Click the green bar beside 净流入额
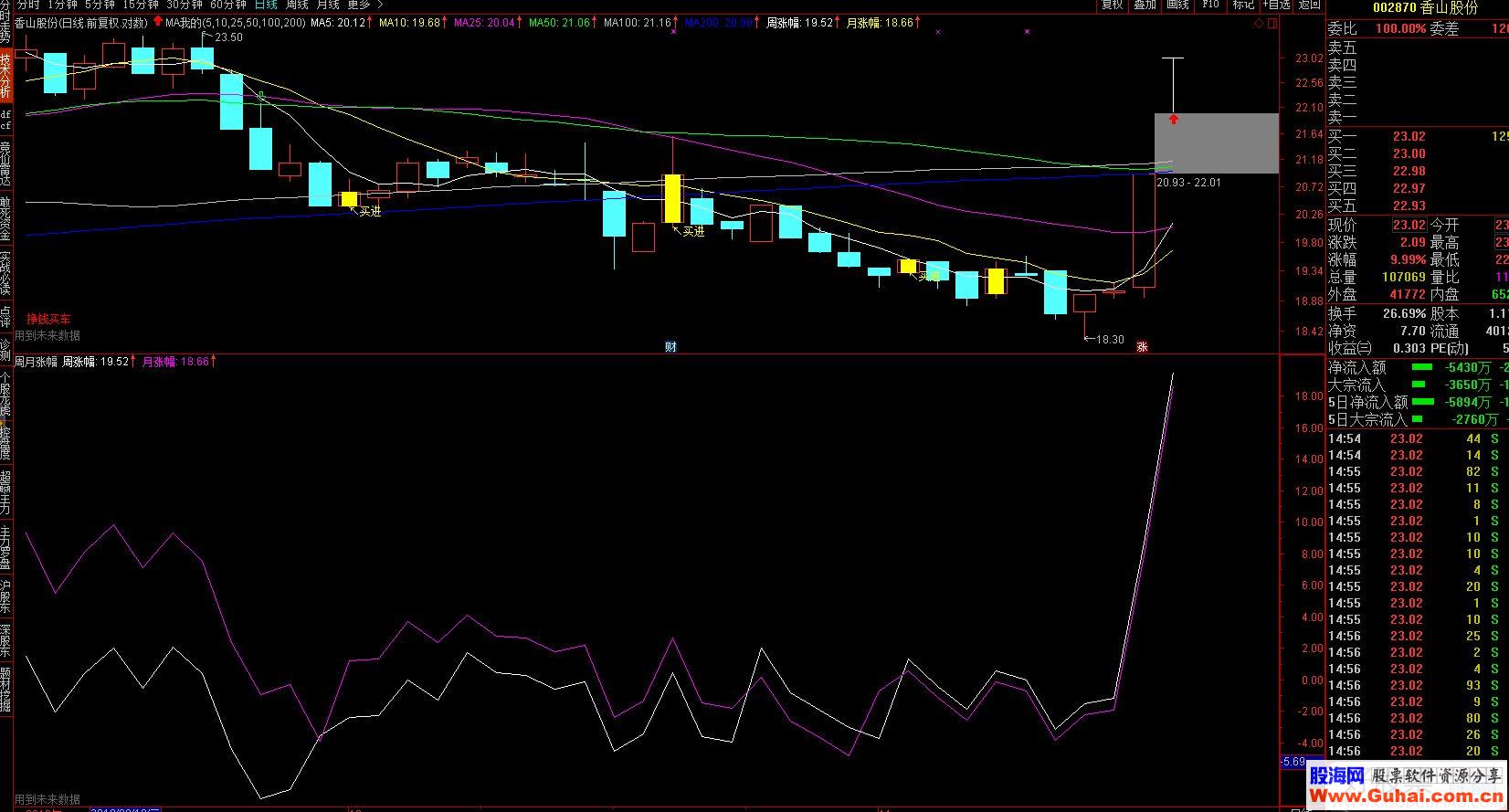The width and height of the screenshot is (1509, 812). point(1422,367)
